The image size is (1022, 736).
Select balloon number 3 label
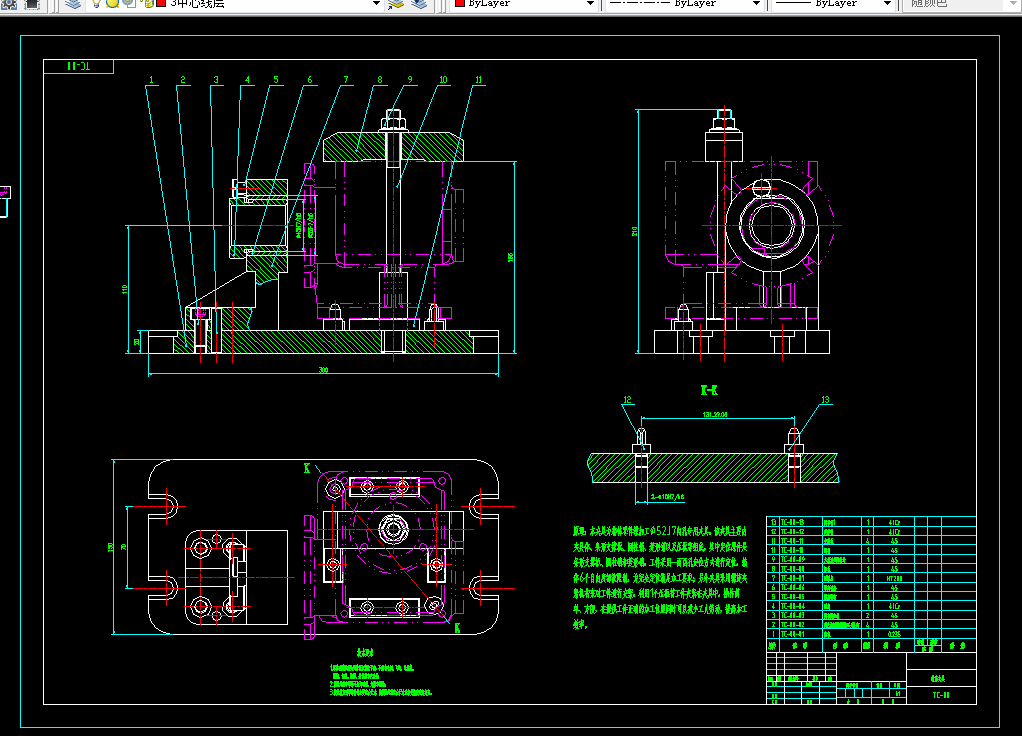[216, 80]
